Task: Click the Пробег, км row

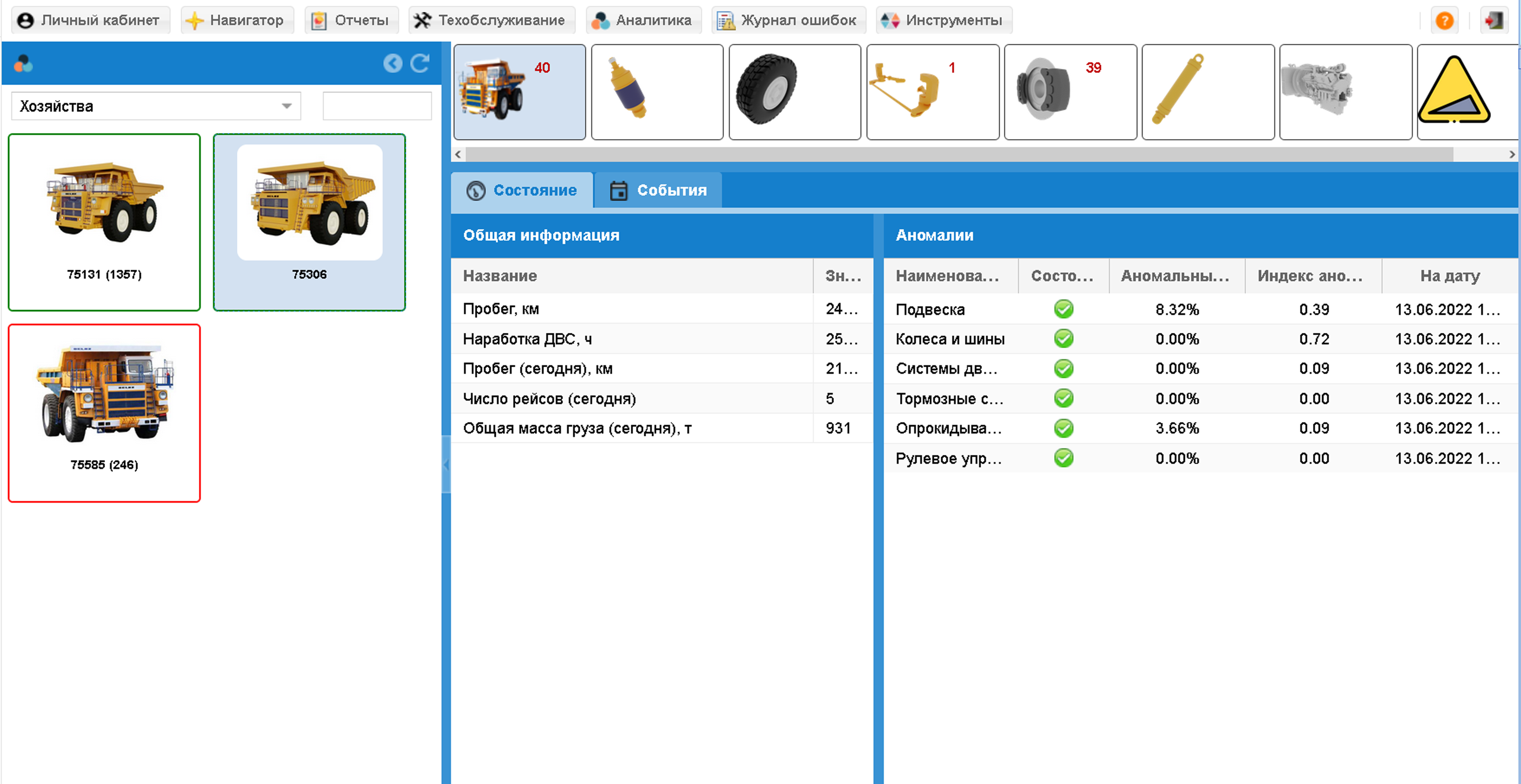Action: (662, 309)
